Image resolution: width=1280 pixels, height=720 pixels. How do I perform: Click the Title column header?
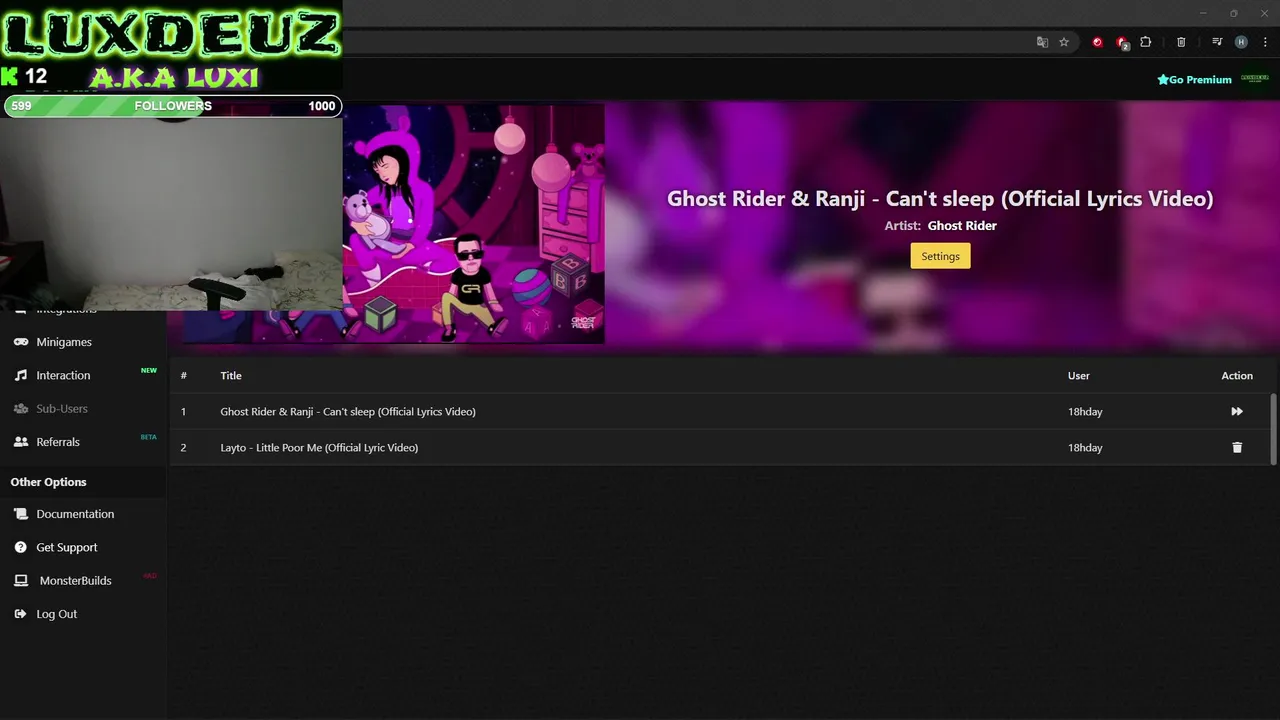pos(231,375)
